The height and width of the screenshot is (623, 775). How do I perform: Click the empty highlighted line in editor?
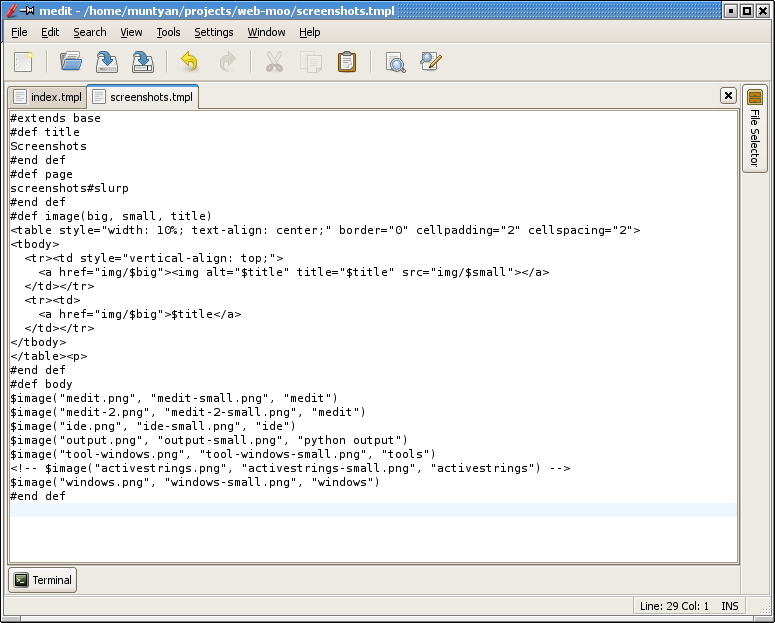[x=372, y=510]
